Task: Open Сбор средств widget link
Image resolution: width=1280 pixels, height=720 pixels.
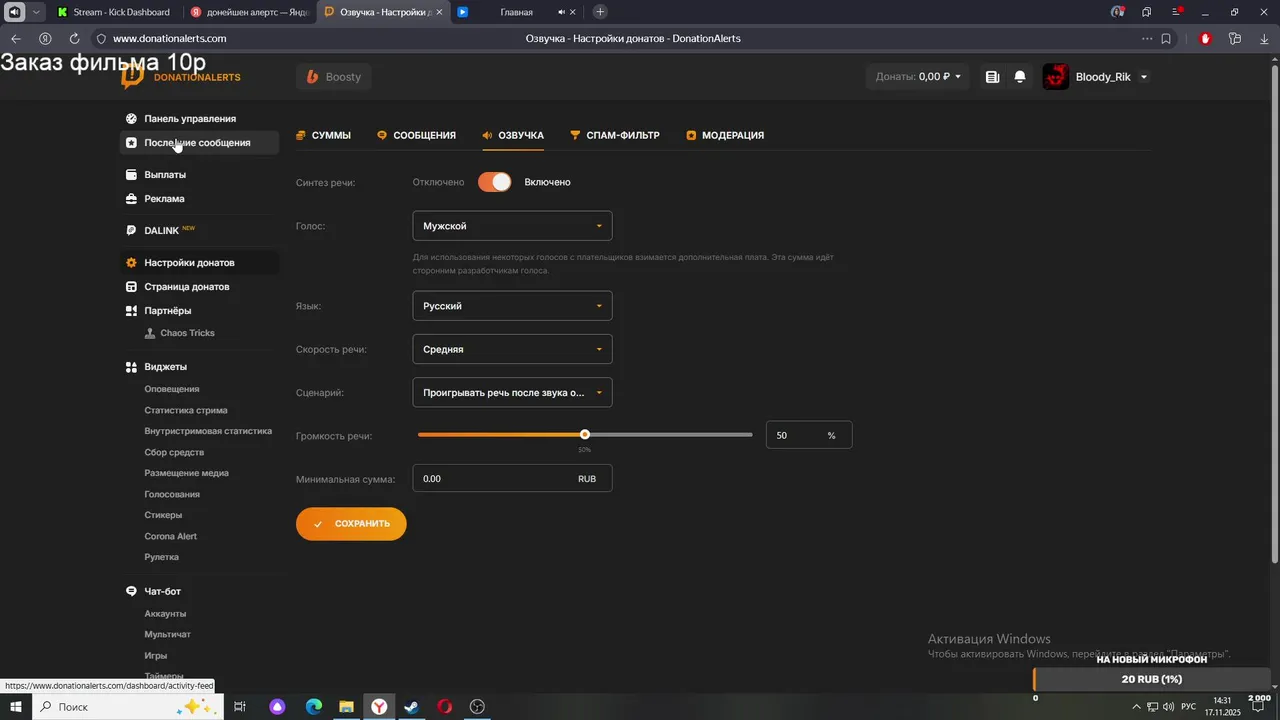Action: [174, 452]
